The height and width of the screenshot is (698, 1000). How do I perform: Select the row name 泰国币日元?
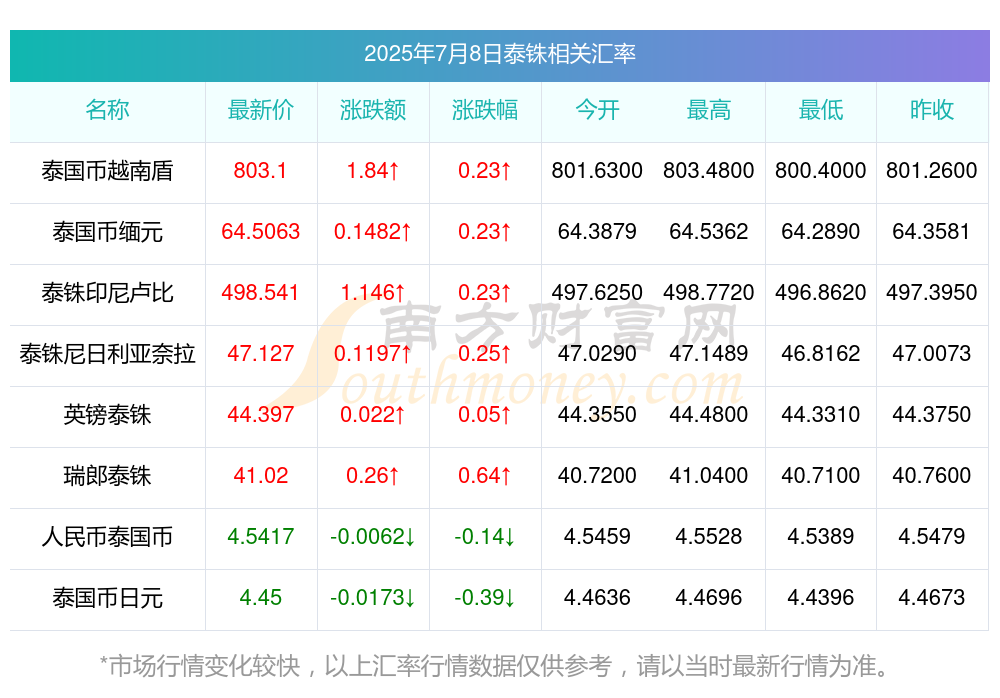(x=107, y=598)
